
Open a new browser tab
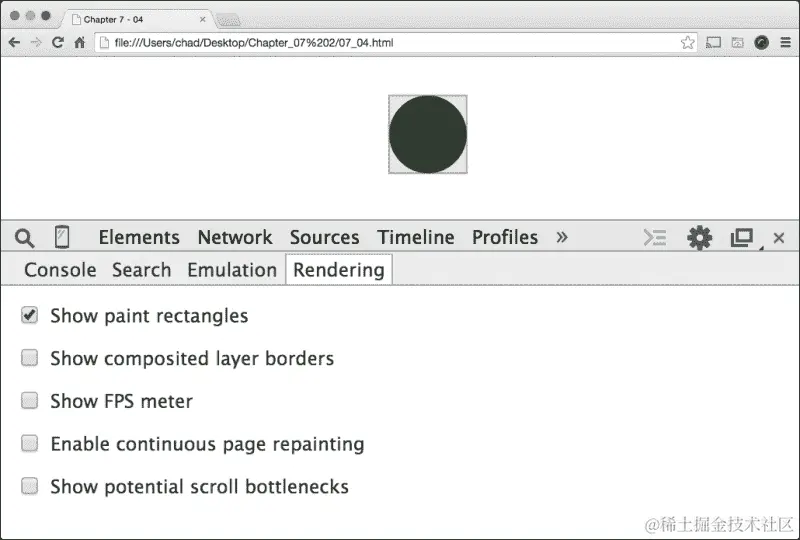[x=228, y=20]
